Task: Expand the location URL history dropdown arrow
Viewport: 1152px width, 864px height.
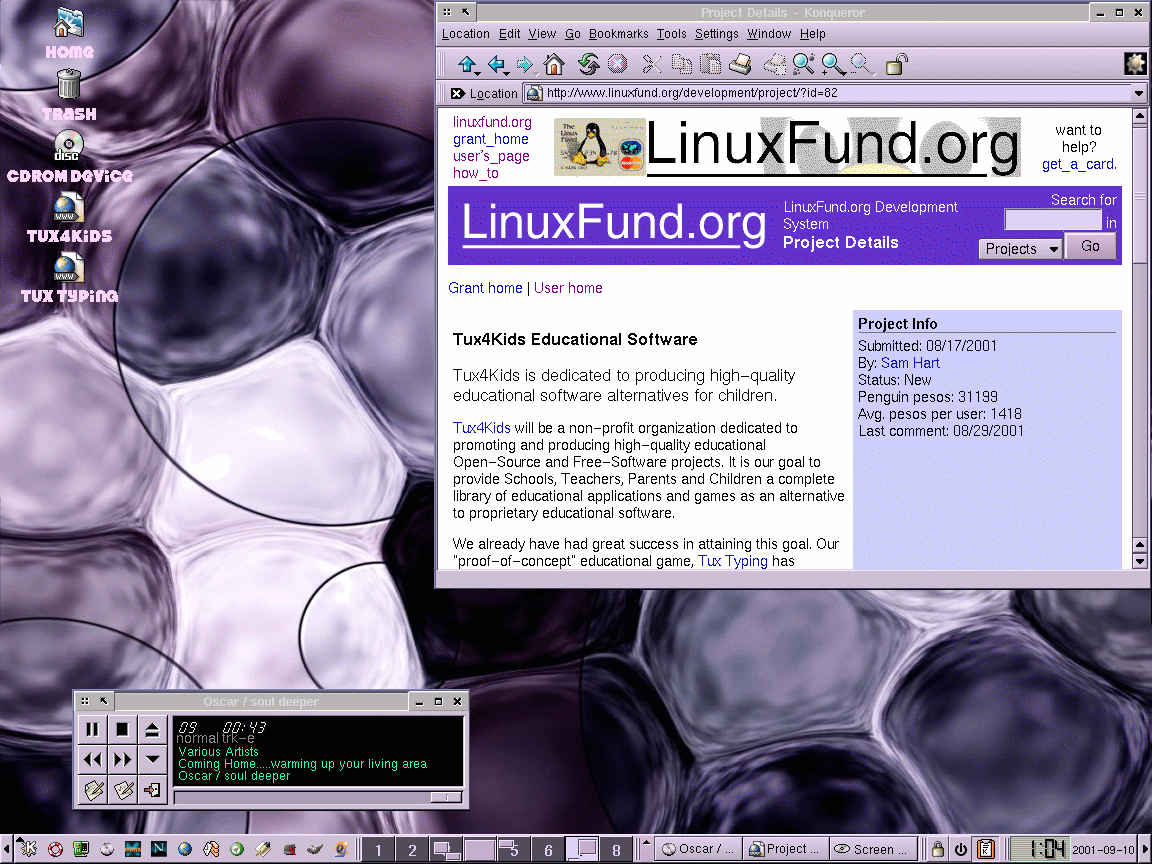Action: [x=1139, y=93]
